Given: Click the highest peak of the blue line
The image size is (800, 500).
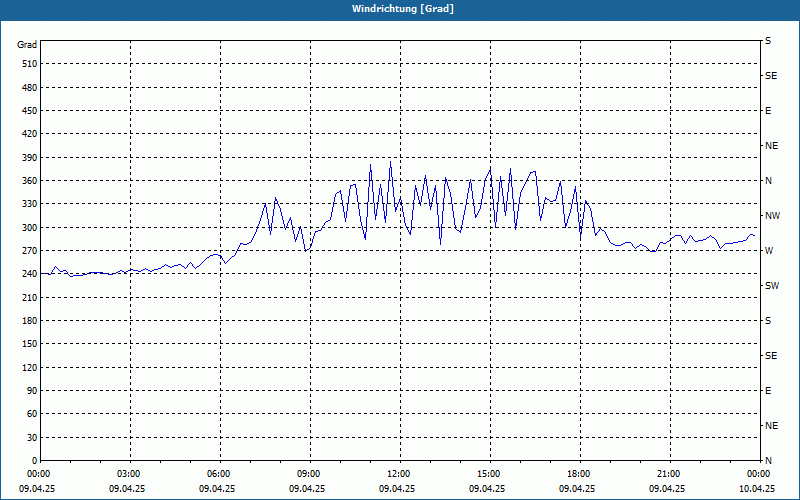Looking at the screenshot, I should click(x=390, y=162).
